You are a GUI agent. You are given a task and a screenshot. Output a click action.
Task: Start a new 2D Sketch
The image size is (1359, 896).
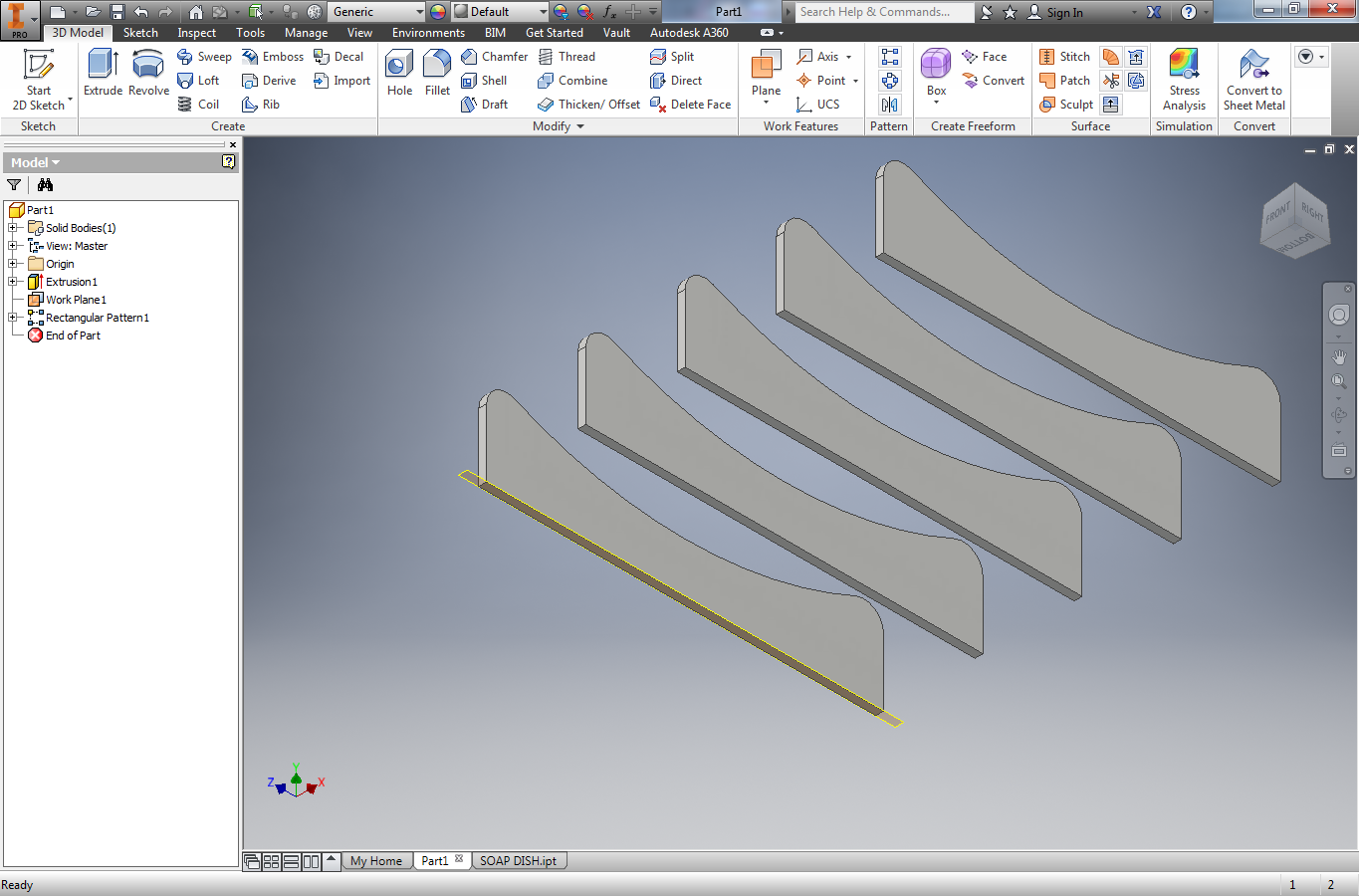tap(38, 80)
